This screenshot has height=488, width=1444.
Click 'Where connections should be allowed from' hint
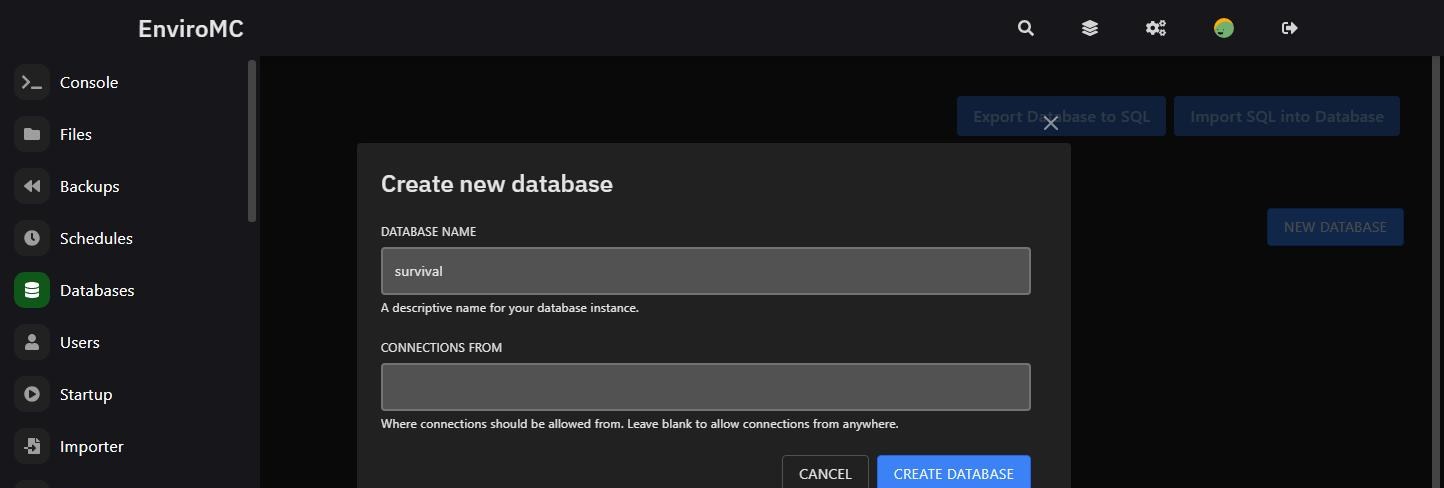640,424
